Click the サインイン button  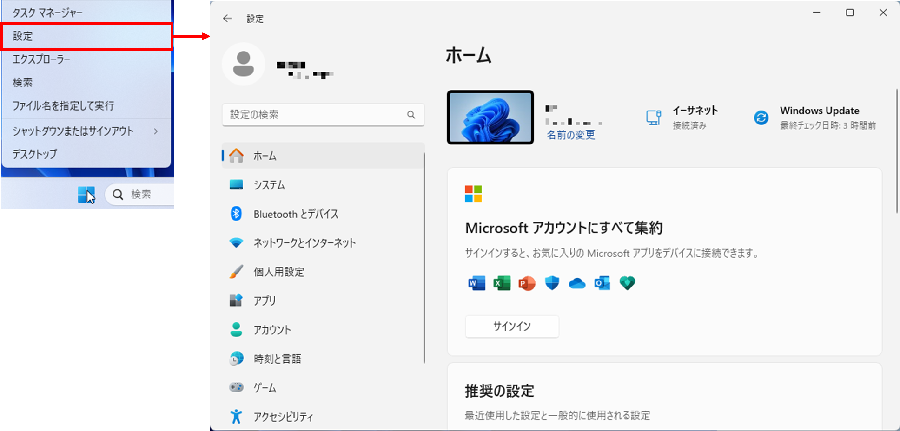[x=512, y=326]
